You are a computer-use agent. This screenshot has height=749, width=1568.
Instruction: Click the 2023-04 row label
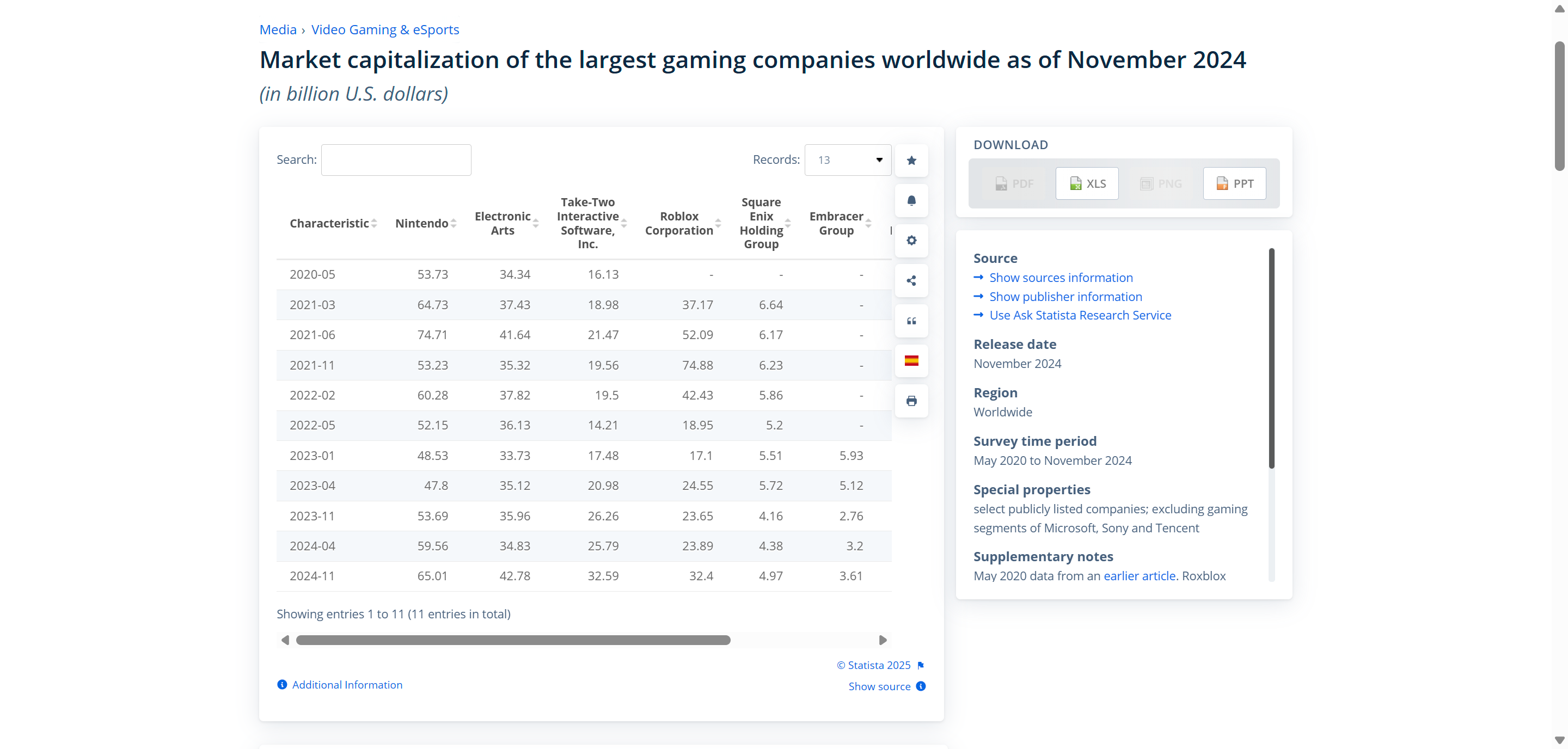pos(313,486)
